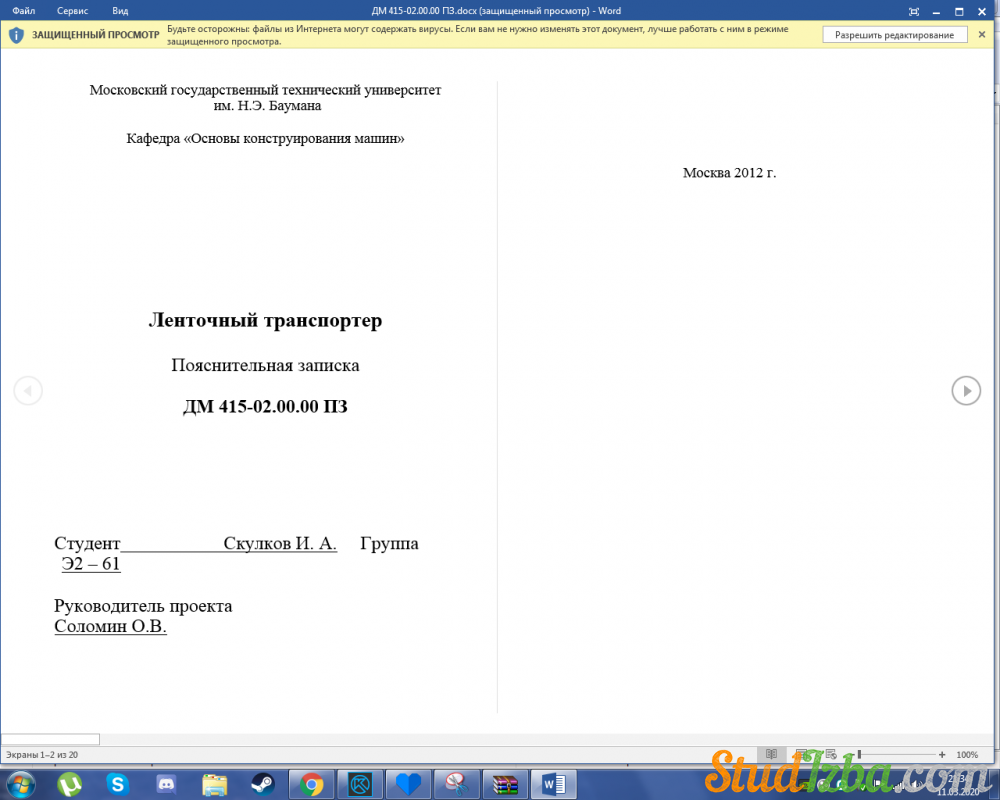Click the word Студент
This screenshot has height=800, width=1000.
[87, 544]
